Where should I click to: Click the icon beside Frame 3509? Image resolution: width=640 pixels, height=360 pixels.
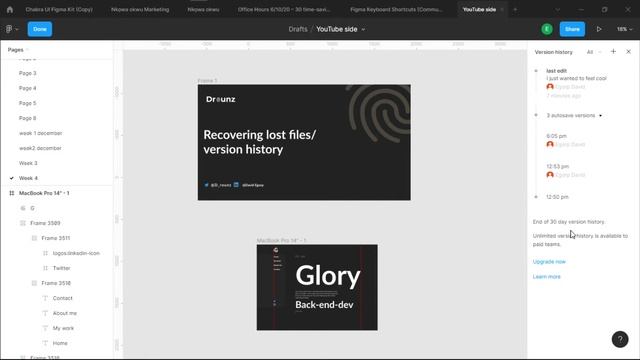click(x=23, y=223)
